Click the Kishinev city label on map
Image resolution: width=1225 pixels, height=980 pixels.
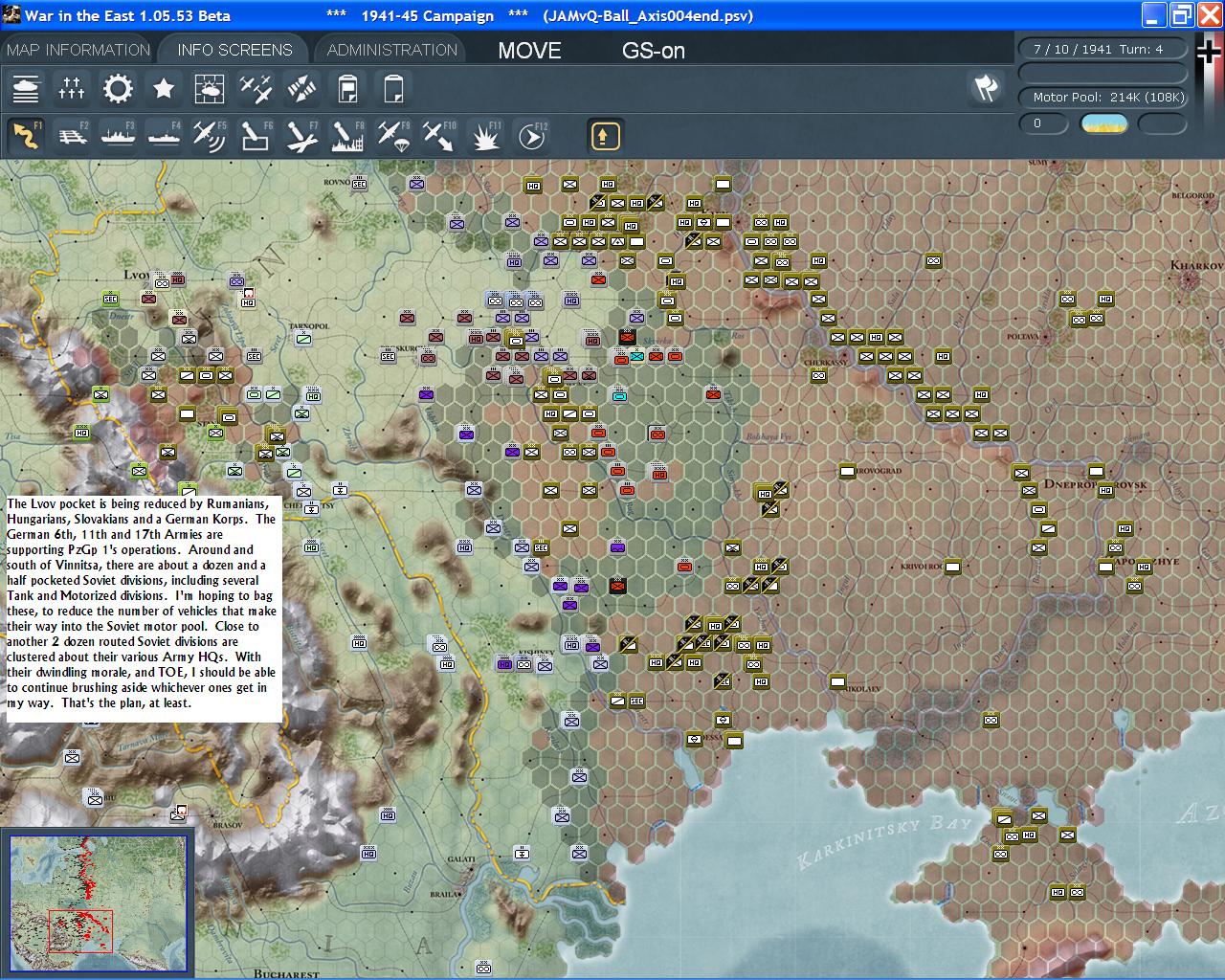pos(536,654)
